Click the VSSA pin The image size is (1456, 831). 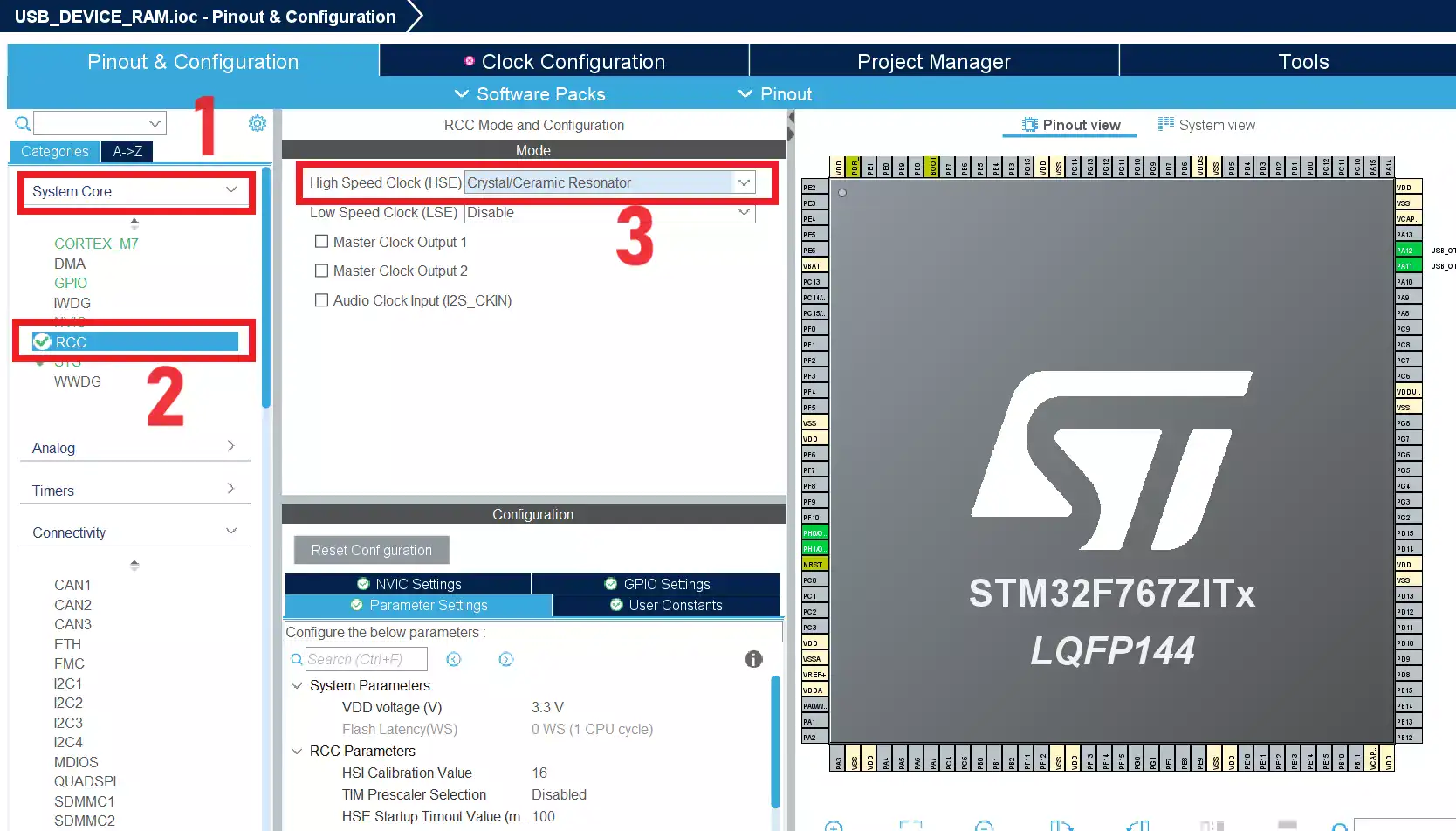[814, 659]
